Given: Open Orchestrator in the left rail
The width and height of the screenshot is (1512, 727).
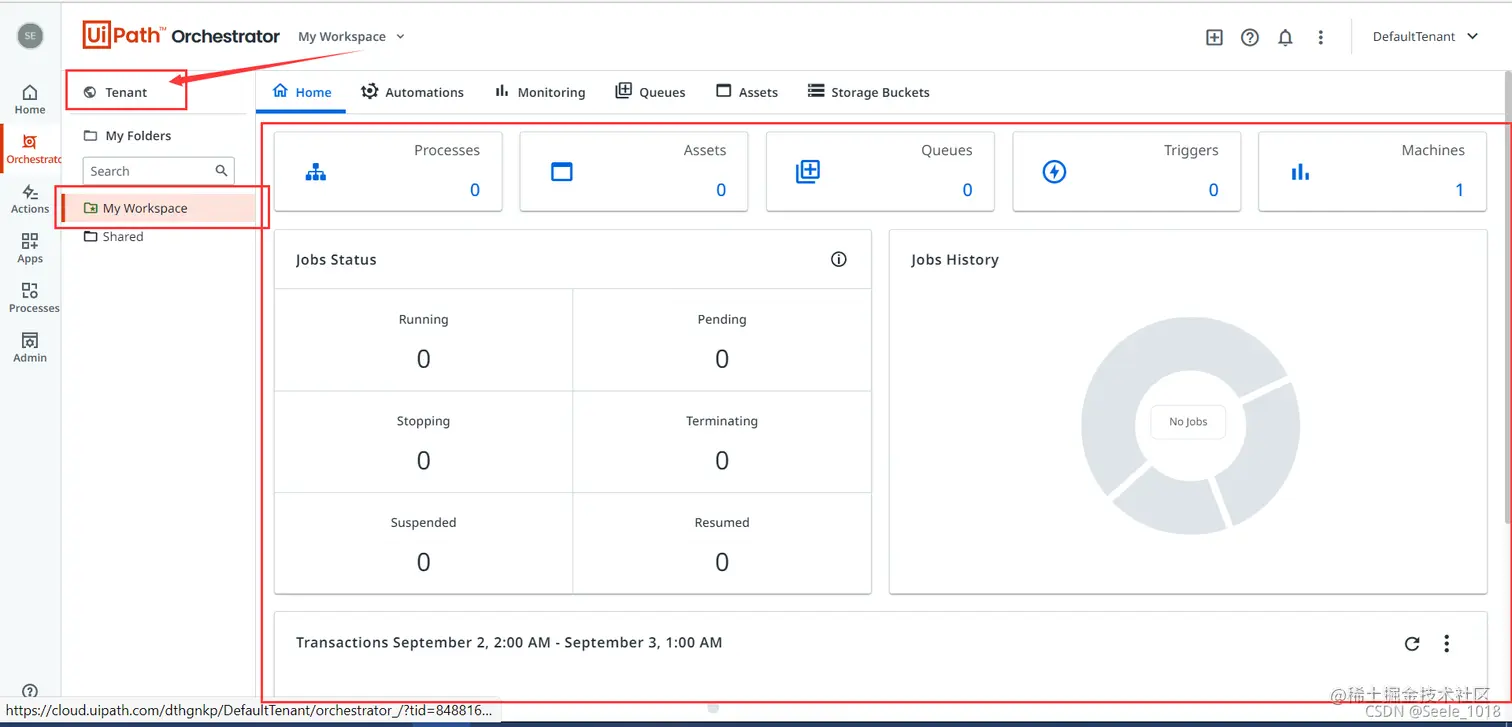Looking at the screenshot, I should (x=30, y=149).
